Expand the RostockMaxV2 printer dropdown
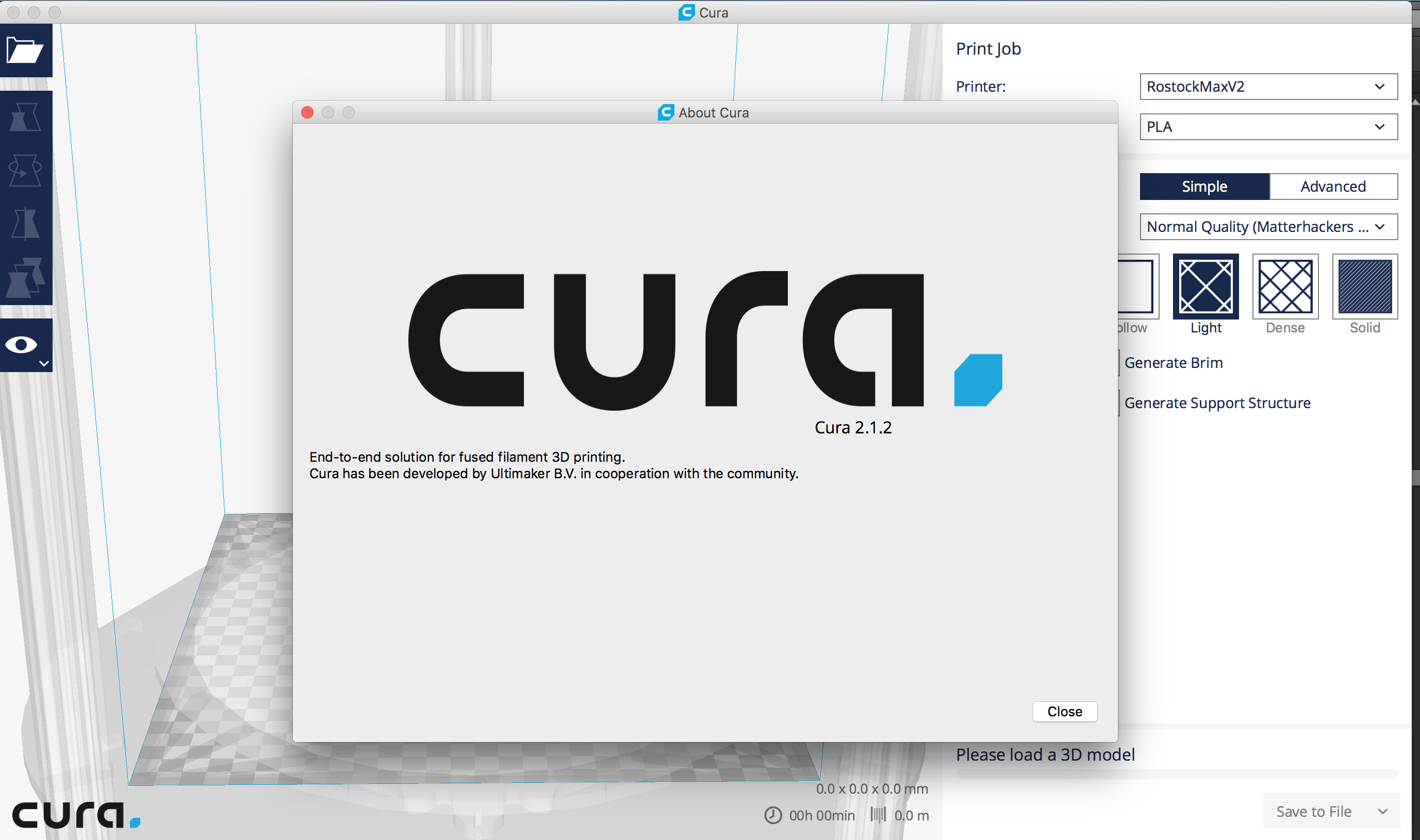The width and height of the screenshot is (1420, 840). pyautogui.click(x=1268, y=87)
